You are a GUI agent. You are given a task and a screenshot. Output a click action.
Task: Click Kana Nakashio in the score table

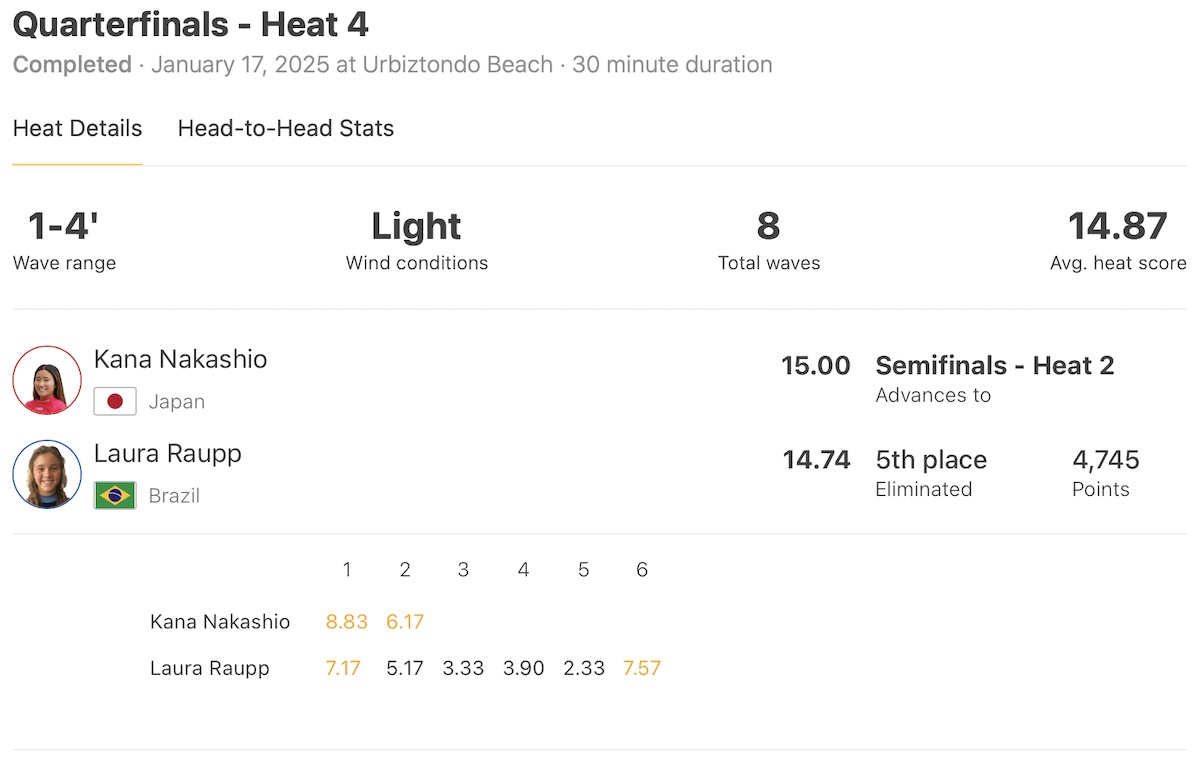click(220, 622)
